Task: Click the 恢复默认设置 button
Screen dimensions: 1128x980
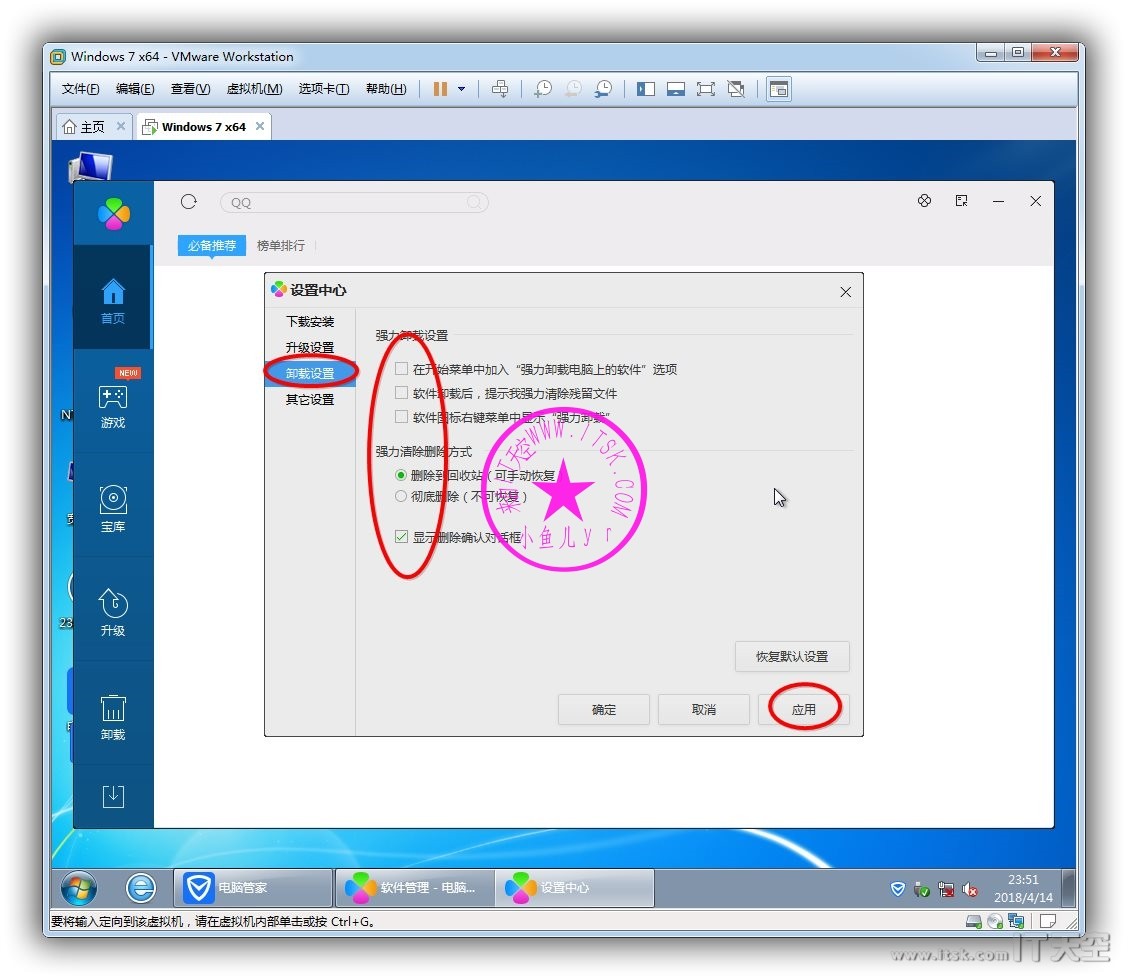Action: click(792, 657)
